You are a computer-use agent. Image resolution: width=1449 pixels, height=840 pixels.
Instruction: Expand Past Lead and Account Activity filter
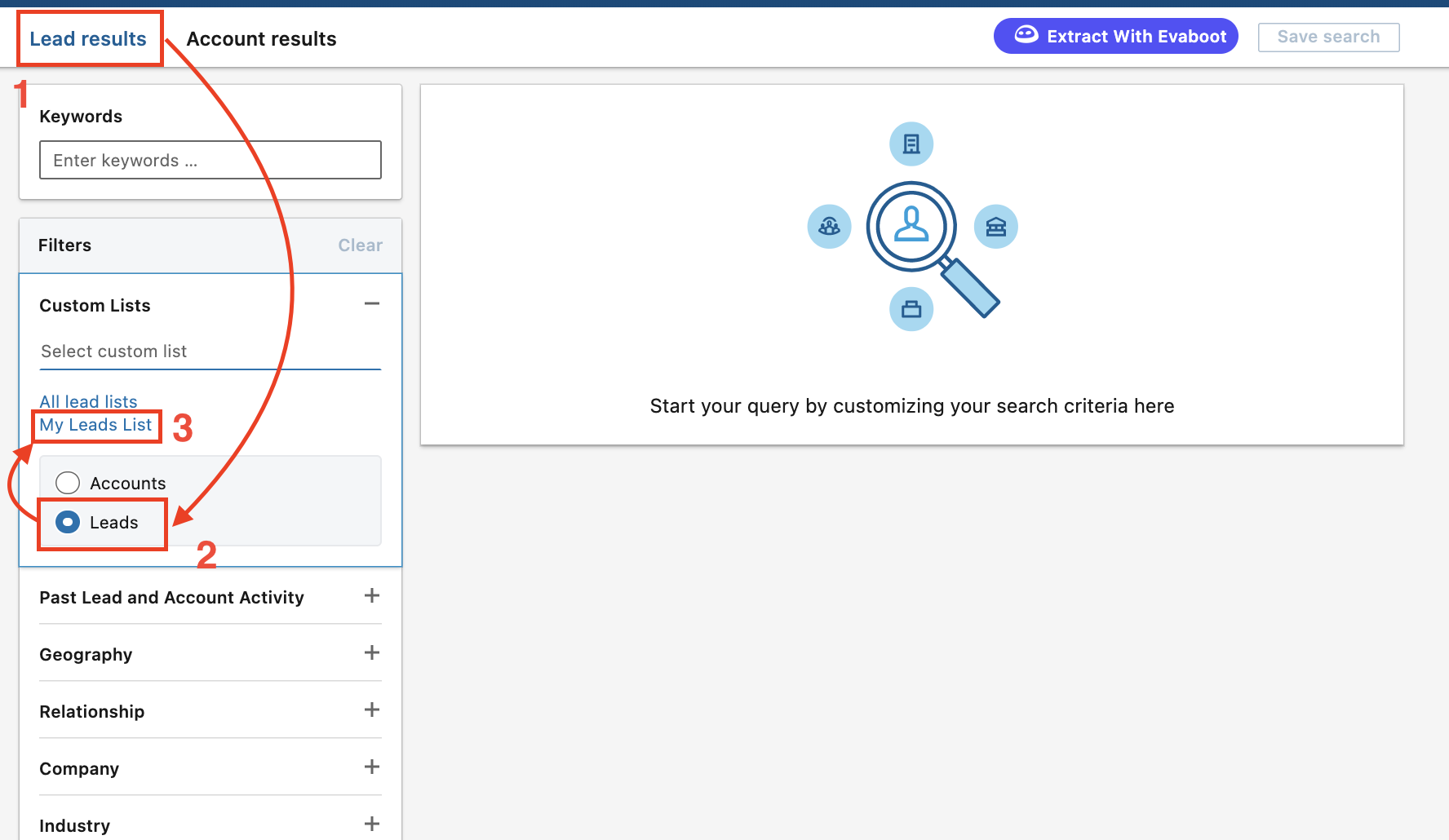372,595
